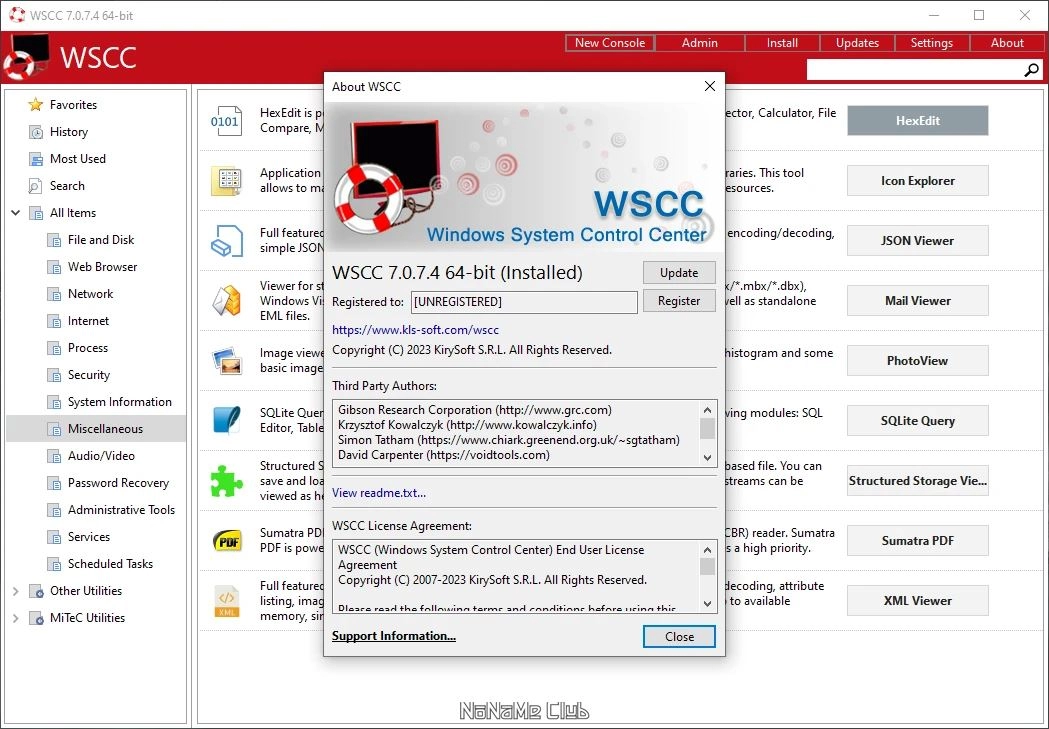Screen dimensions: 1049x729
Task: Launch PhotoView
Action: click(x=917, y=360)
